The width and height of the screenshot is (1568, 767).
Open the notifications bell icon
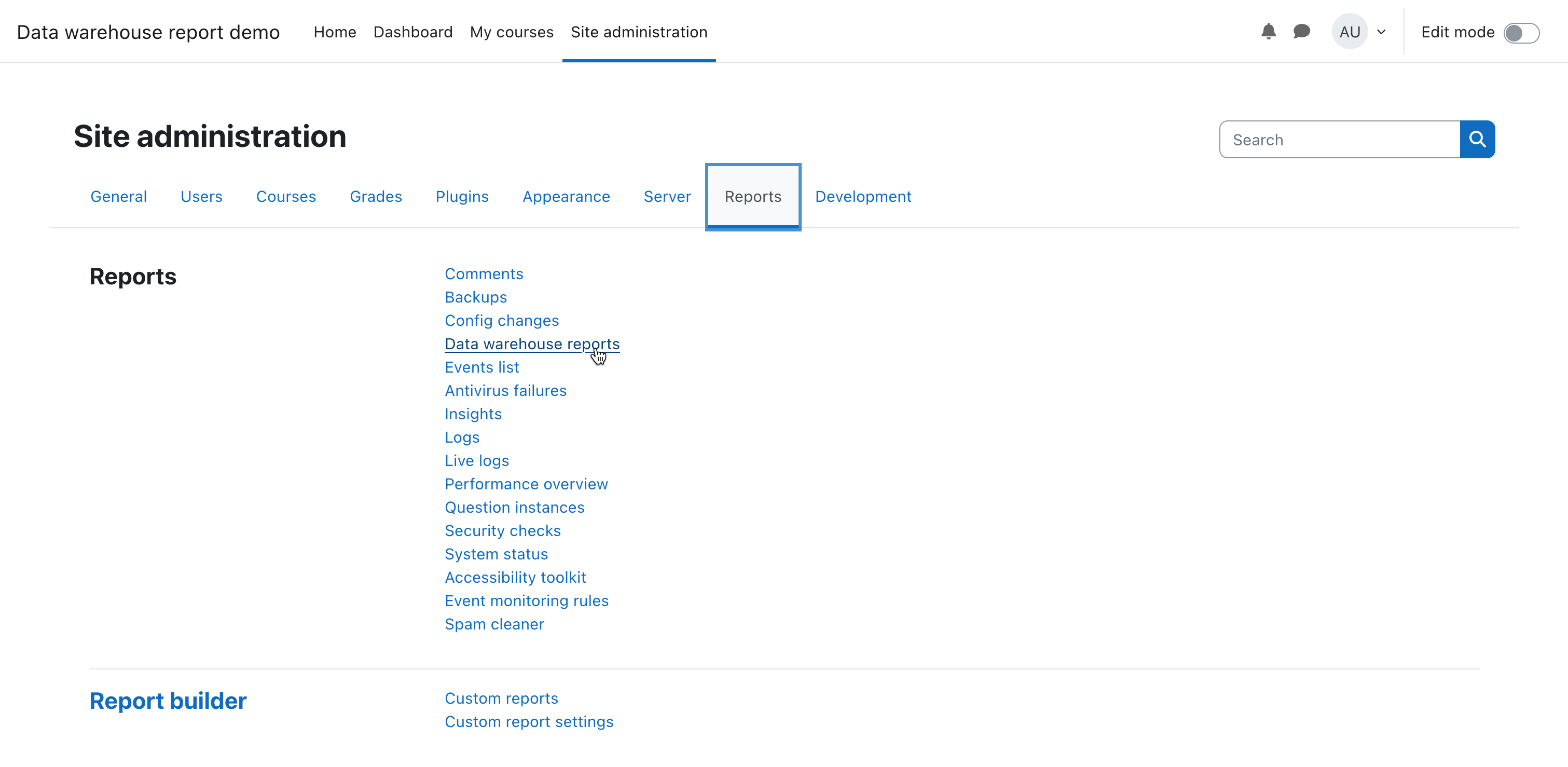1268,32
